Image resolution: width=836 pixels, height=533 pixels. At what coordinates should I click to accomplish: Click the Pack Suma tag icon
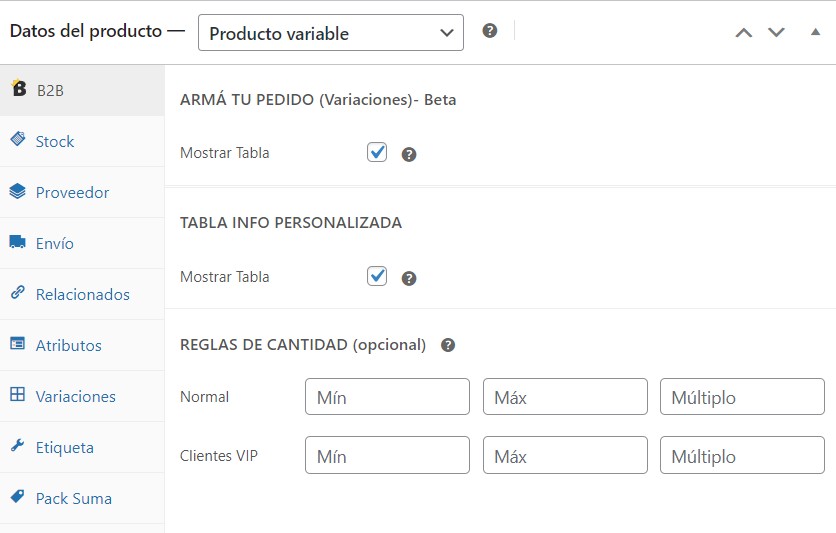18,496
